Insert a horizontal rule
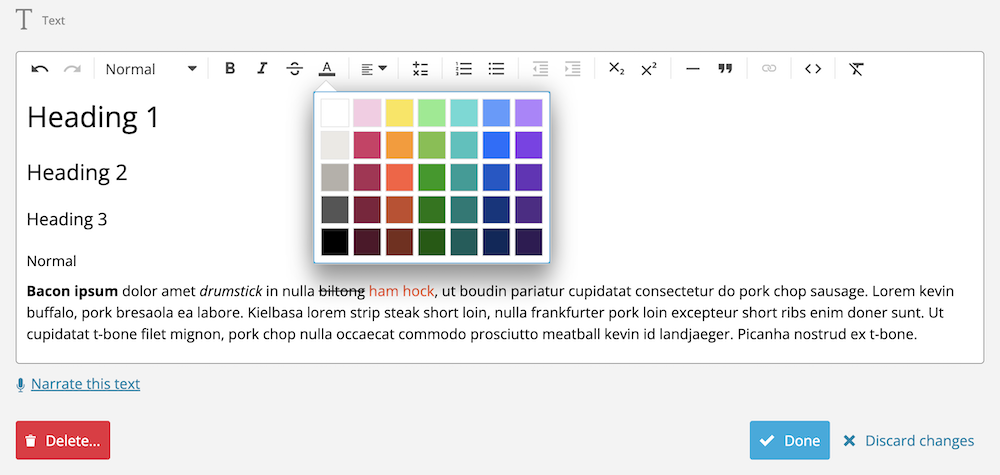 point(693,69)
